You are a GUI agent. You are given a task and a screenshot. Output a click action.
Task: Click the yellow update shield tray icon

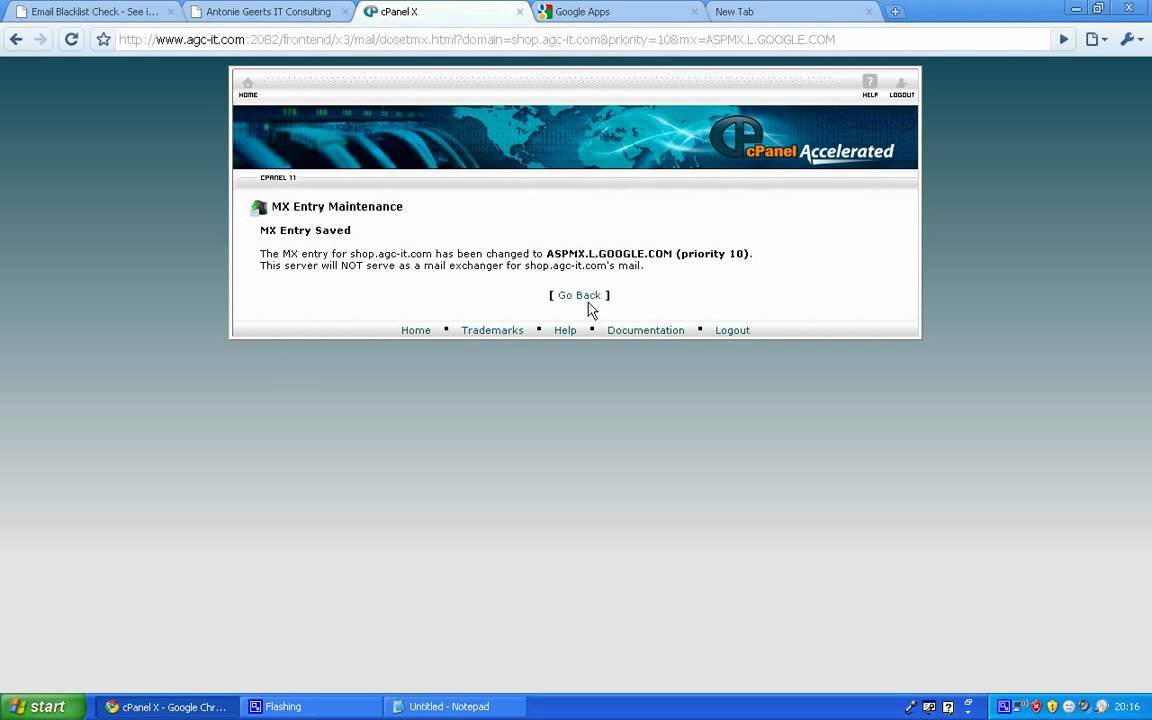point(1052,707)
